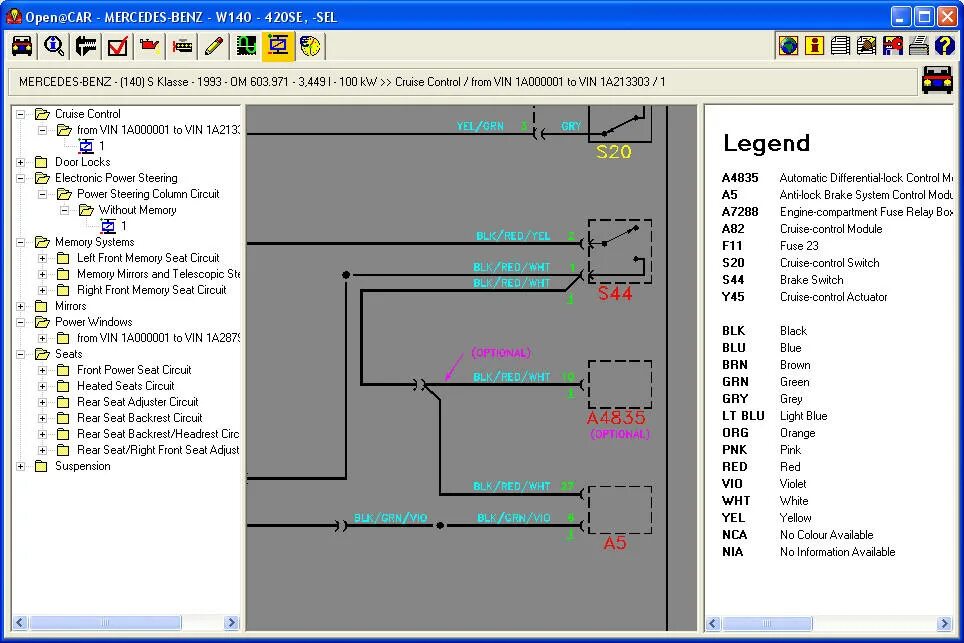The image size is (964, 643).
Task: Click the yellow information icon
Action: 814,45
